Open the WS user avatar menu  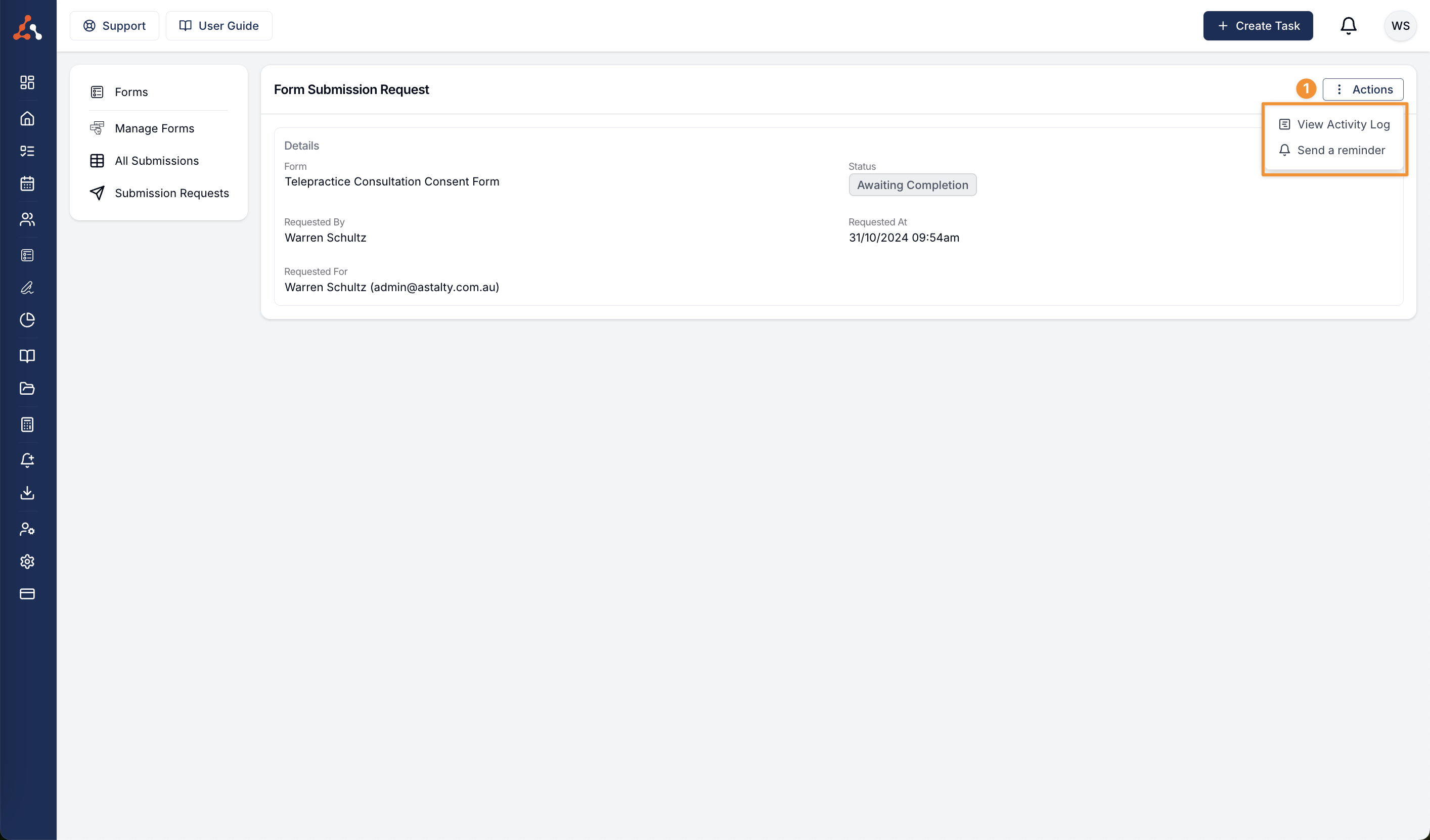point(1400,26)
